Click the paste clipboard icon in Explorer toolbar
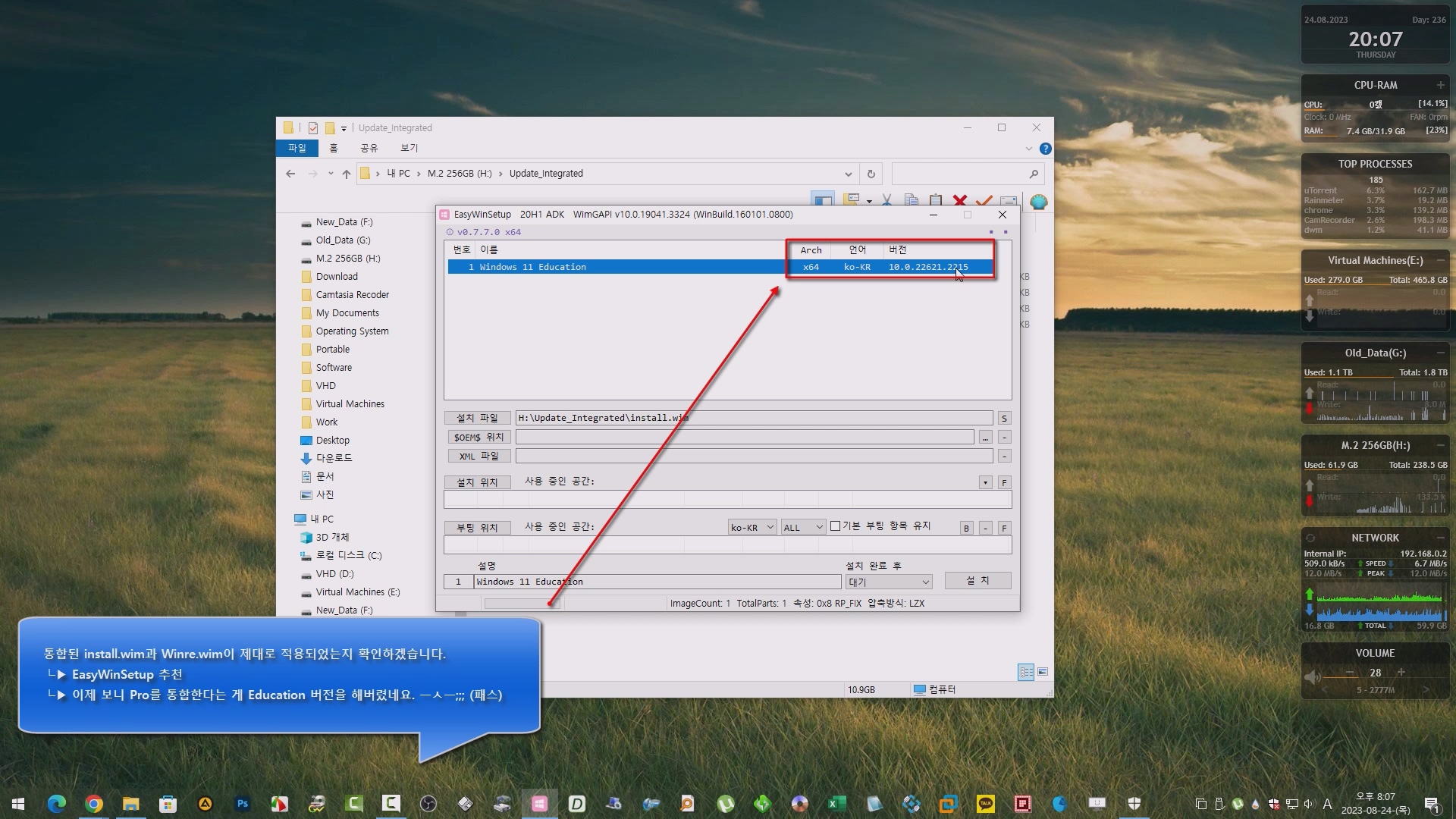 (936, 200)
